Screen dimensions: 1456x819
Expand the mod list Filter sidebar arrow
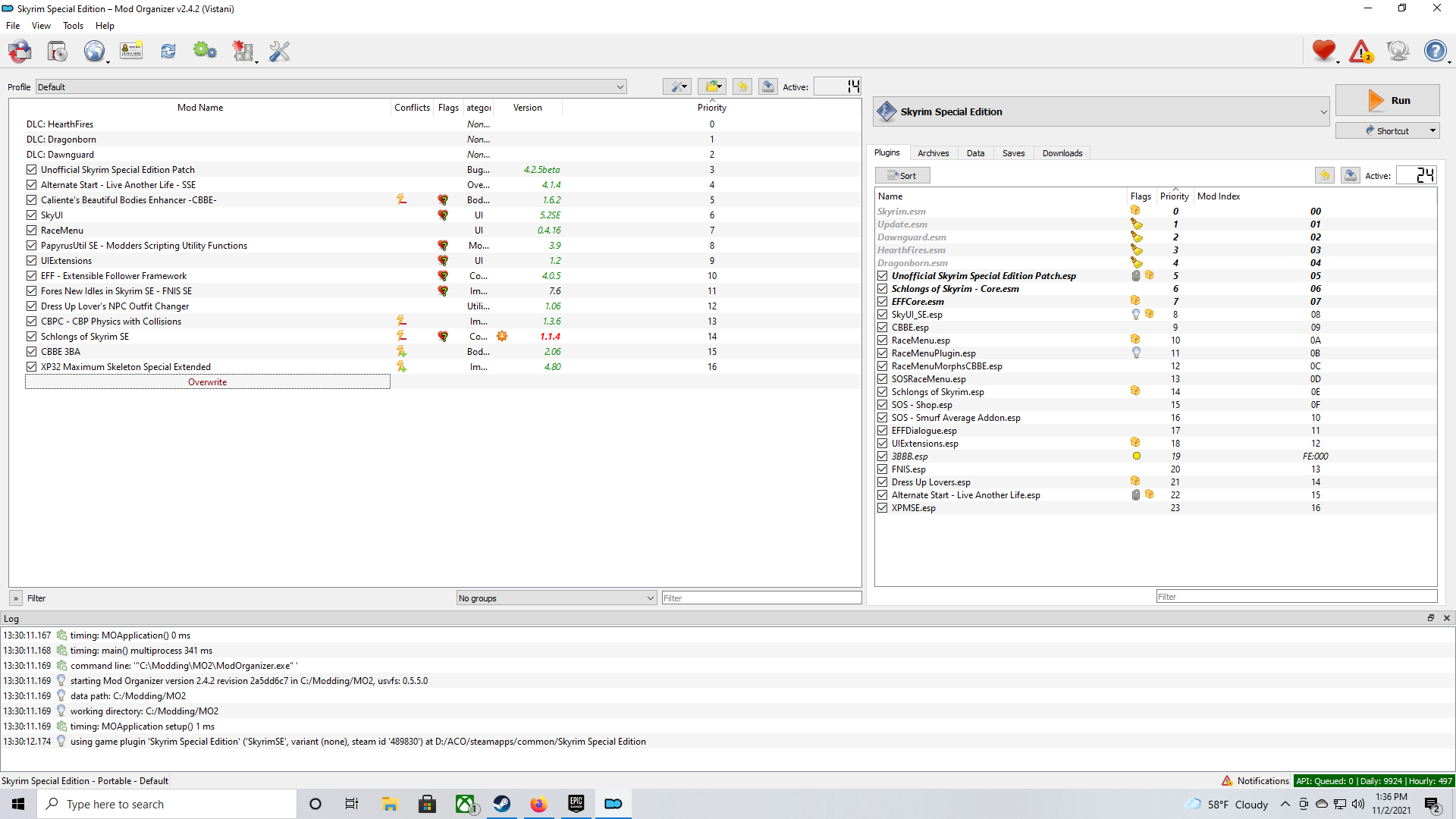[16, 598]
